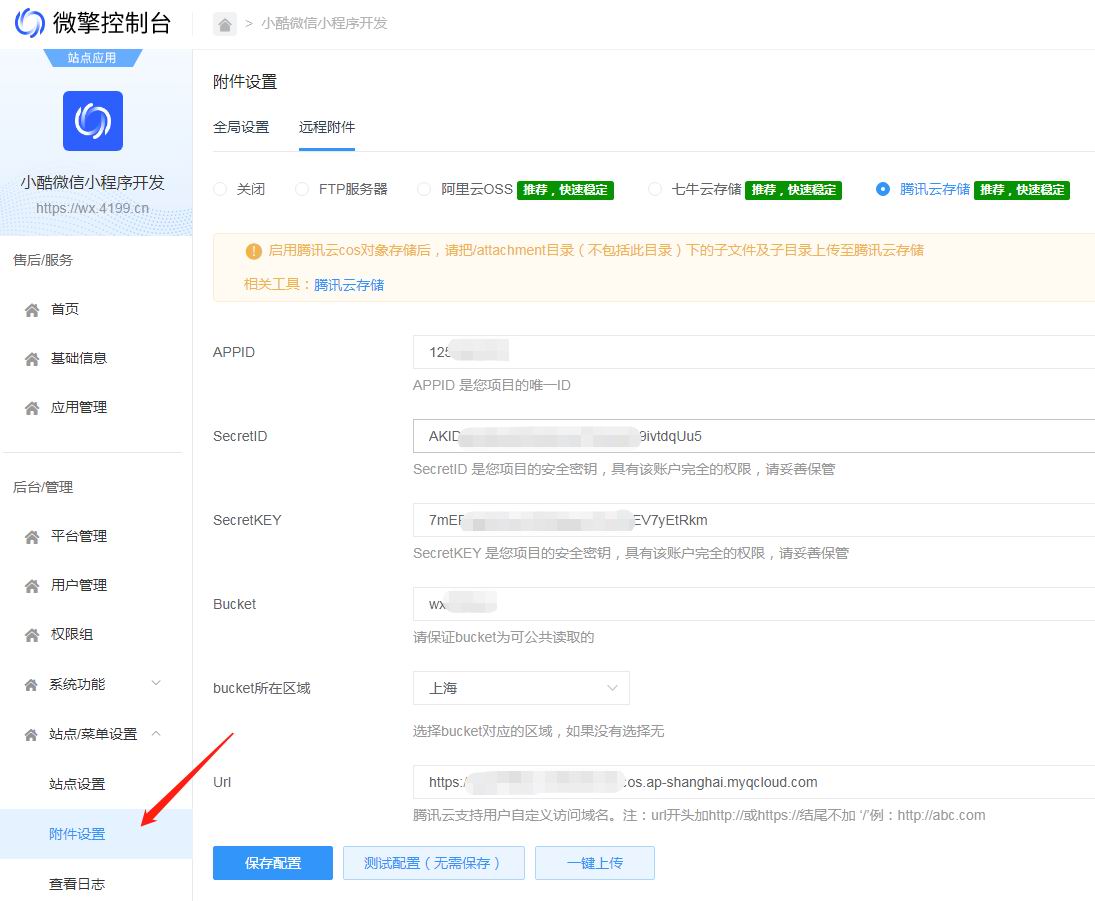Click 后台/管理 section header
Image resolution: width=1095 pixels, height=901 pixels.
point(43,488)
